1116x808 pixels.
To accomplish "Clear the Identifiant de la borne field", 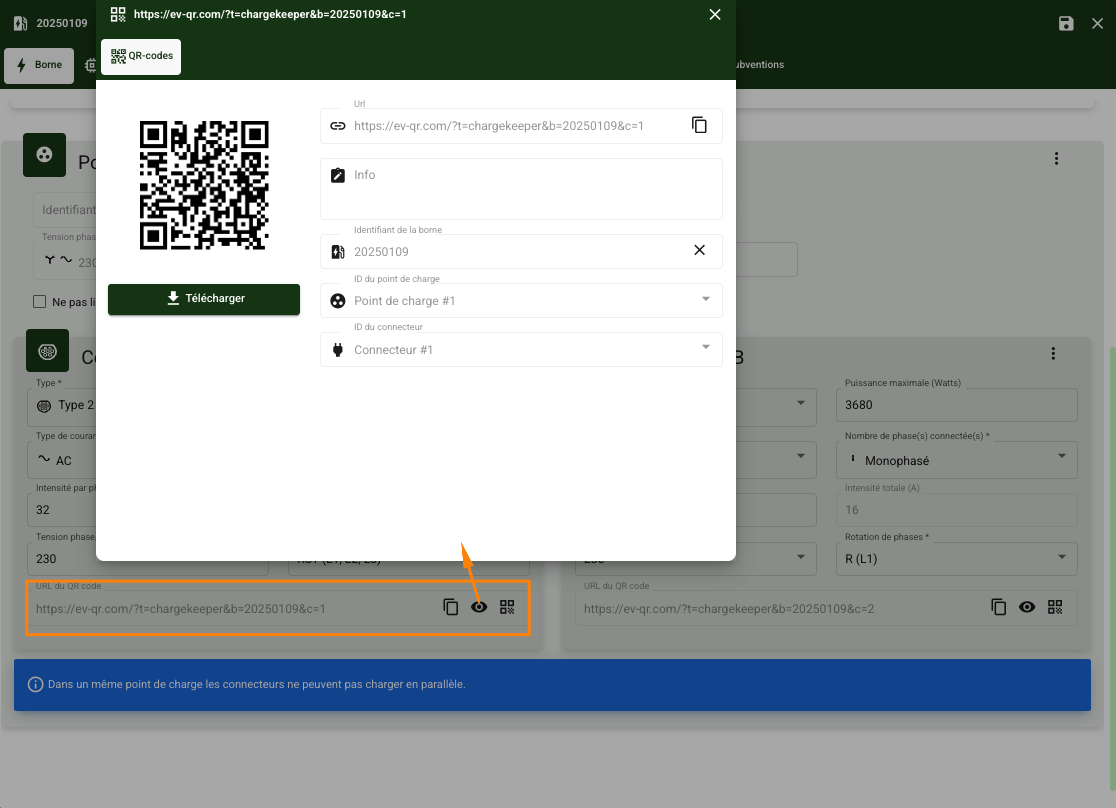I will tap(699, 250).
